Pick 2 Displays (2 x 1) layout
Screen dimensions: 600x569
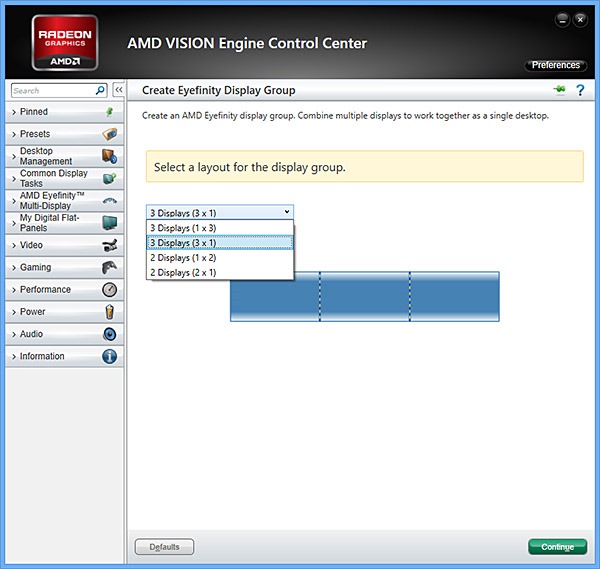220,272
